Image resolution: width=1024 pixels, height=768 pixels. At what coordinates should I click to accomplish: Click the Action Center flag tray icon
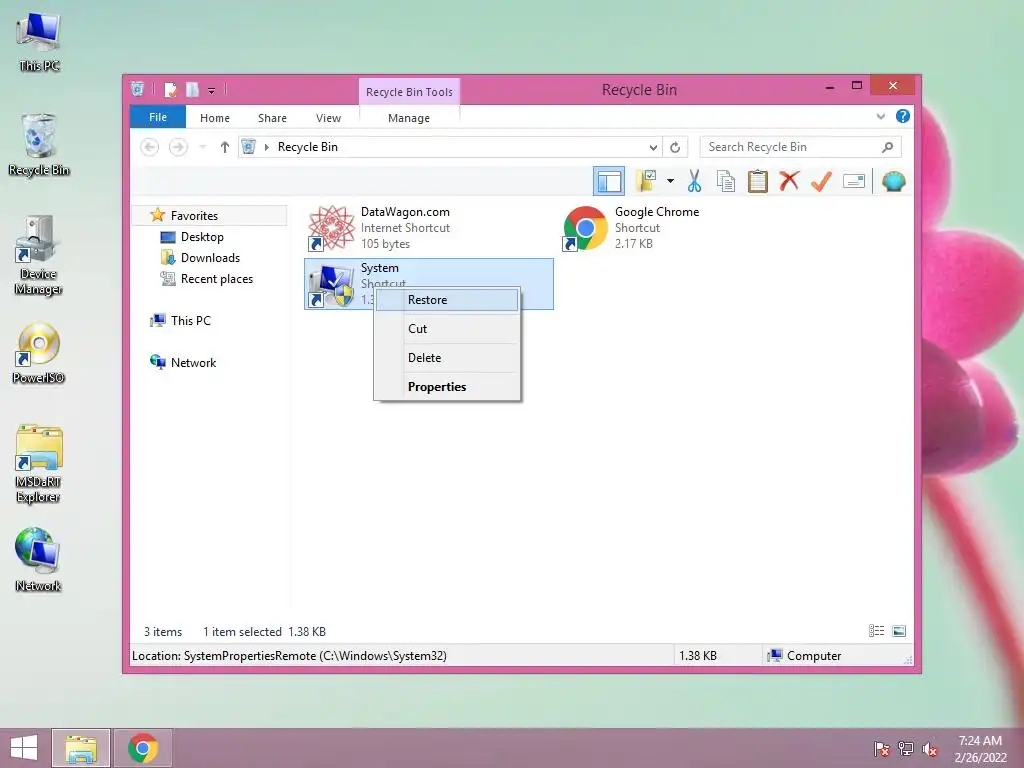pyautogui.click(x=881, y=749)
